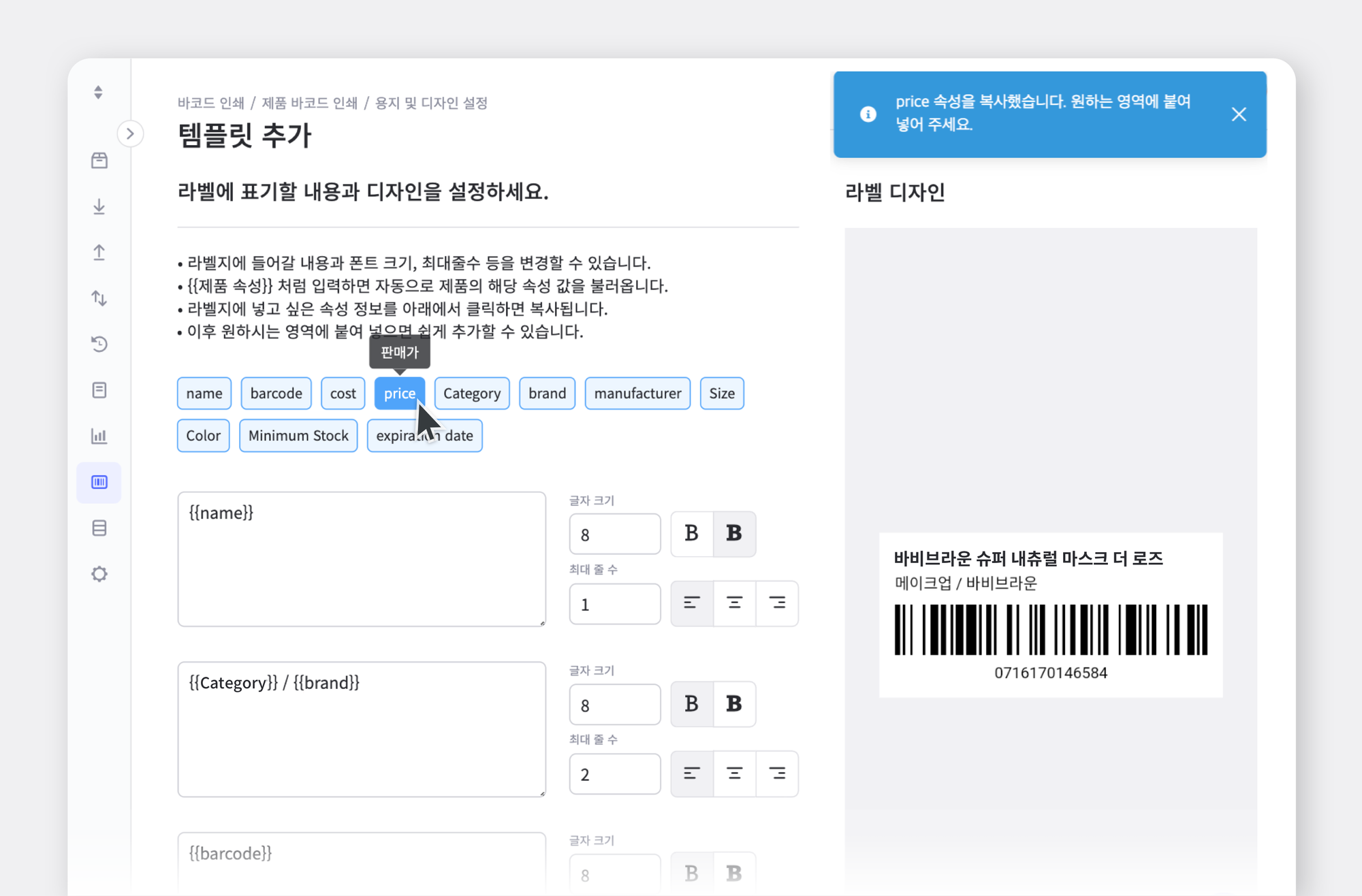1362x896 pixels.
Task: Edit max lines field for {{name}} row
Action: tap(615, 604)
